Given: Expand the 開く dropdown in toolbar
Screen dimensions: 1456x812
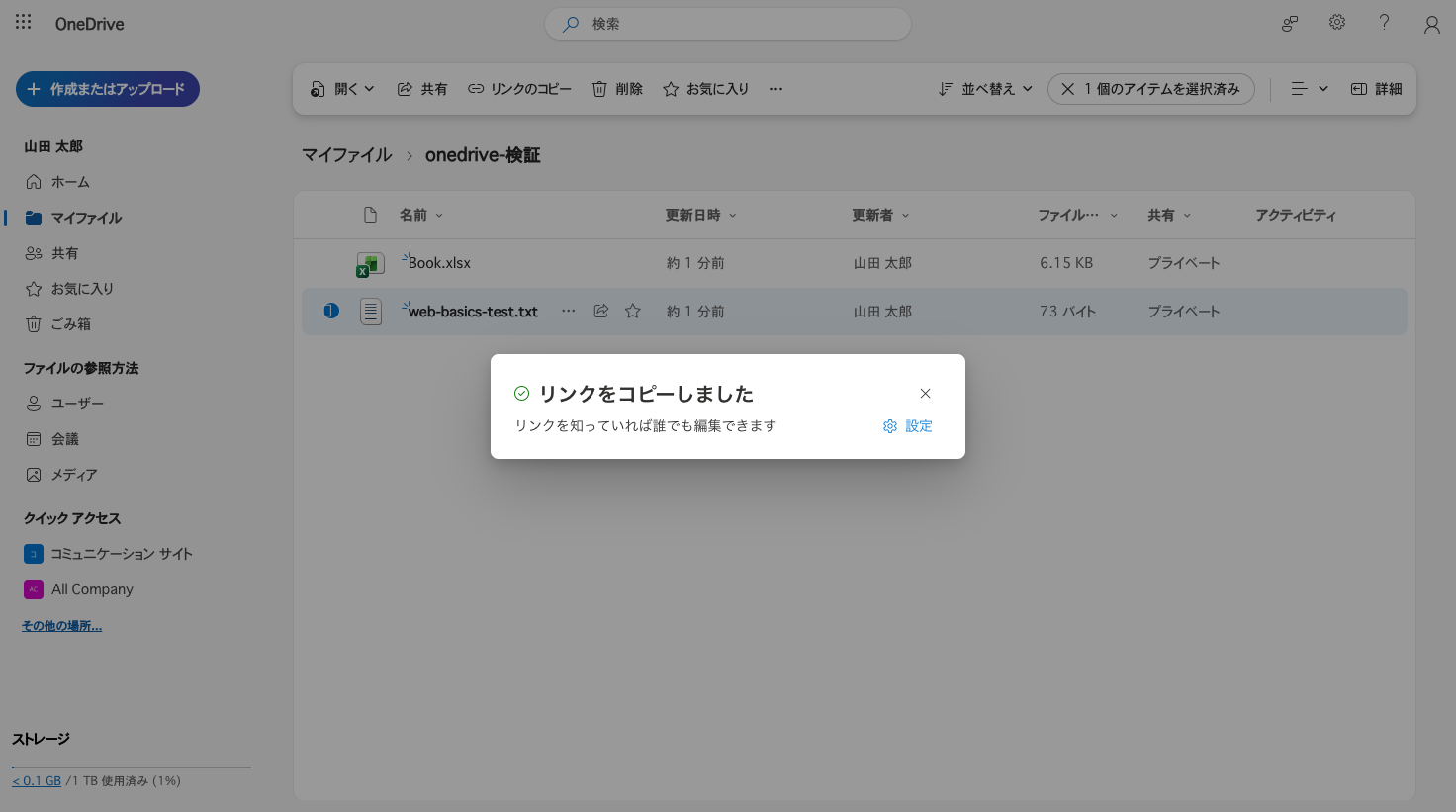Looking at the screenshot, I should [343, 89].
